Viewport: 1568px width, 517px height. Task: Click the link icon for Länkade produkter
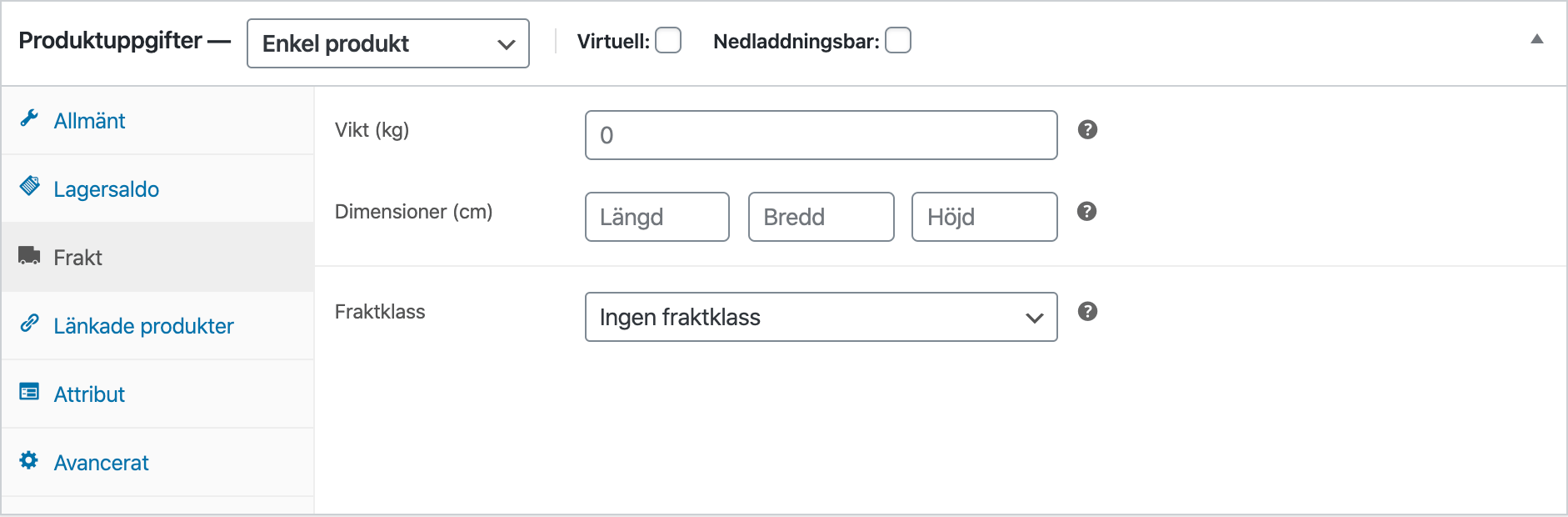29,323
